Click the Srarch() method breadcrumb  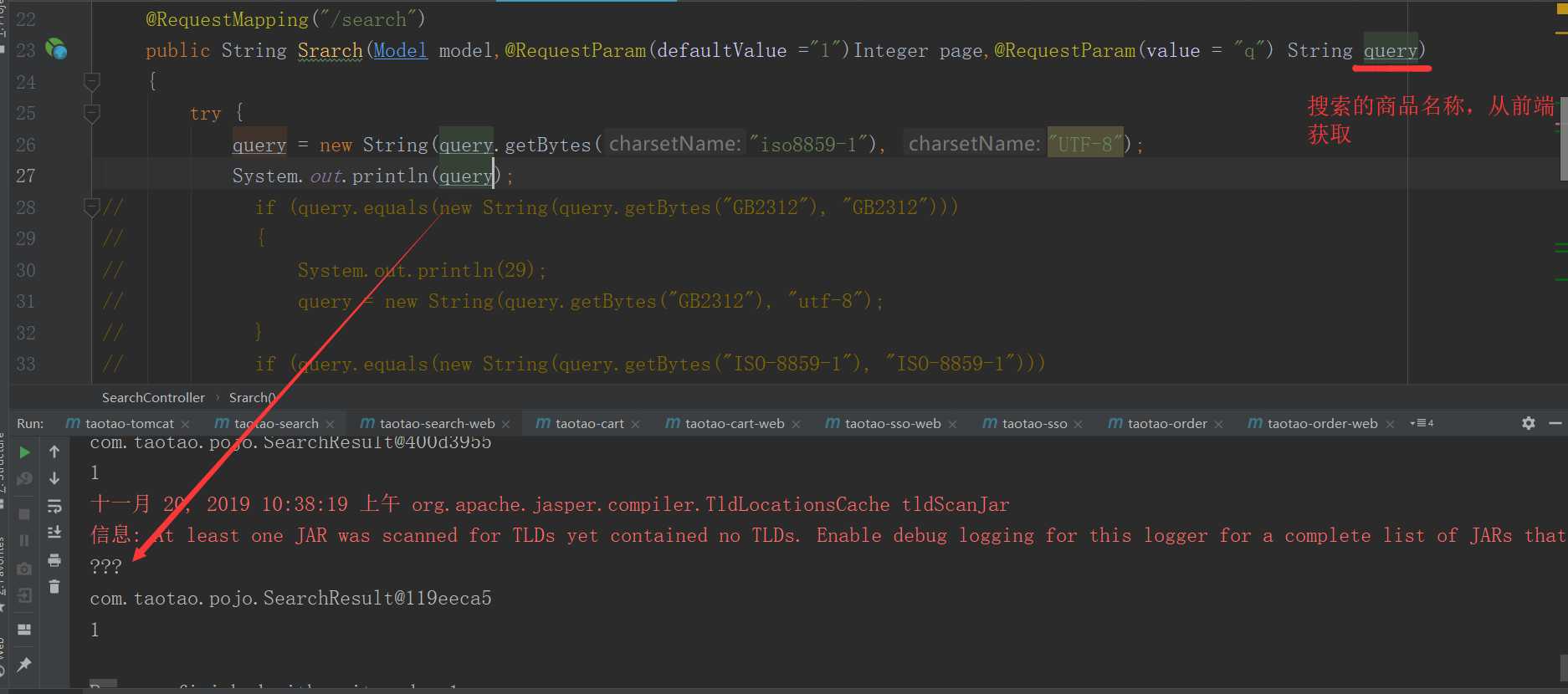tap(252, 398)
